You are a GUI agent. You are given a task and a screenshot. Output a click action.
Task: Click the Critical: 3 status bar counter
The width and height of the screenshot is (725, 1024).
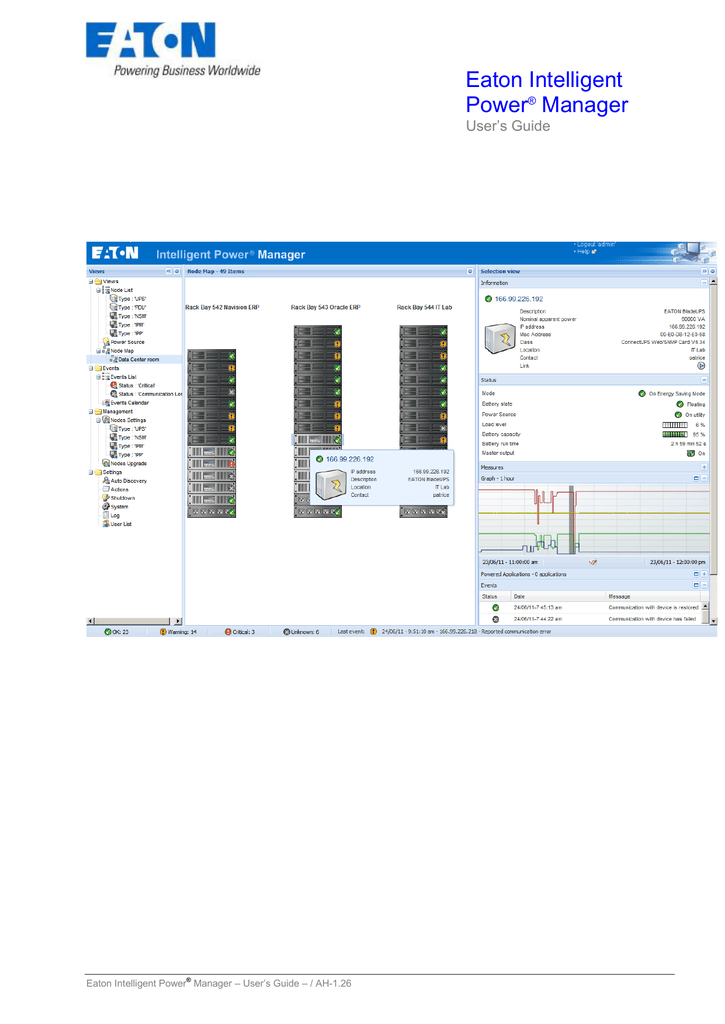click(x=240, y=632)
